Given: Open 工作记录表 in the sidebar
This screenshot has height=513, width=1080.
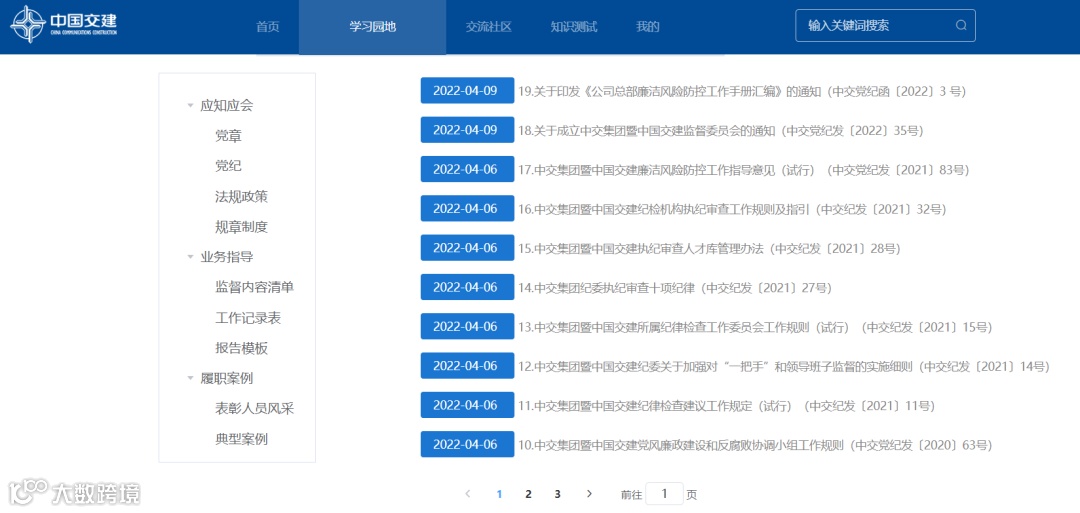Looking at the screenshot, I should pos(248,318).
